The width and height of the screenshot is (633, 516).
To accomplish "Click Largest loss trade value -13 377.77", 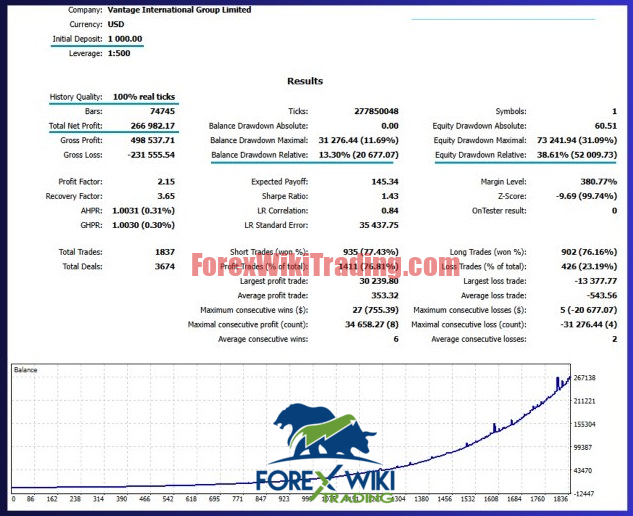I will click(596, 281).
